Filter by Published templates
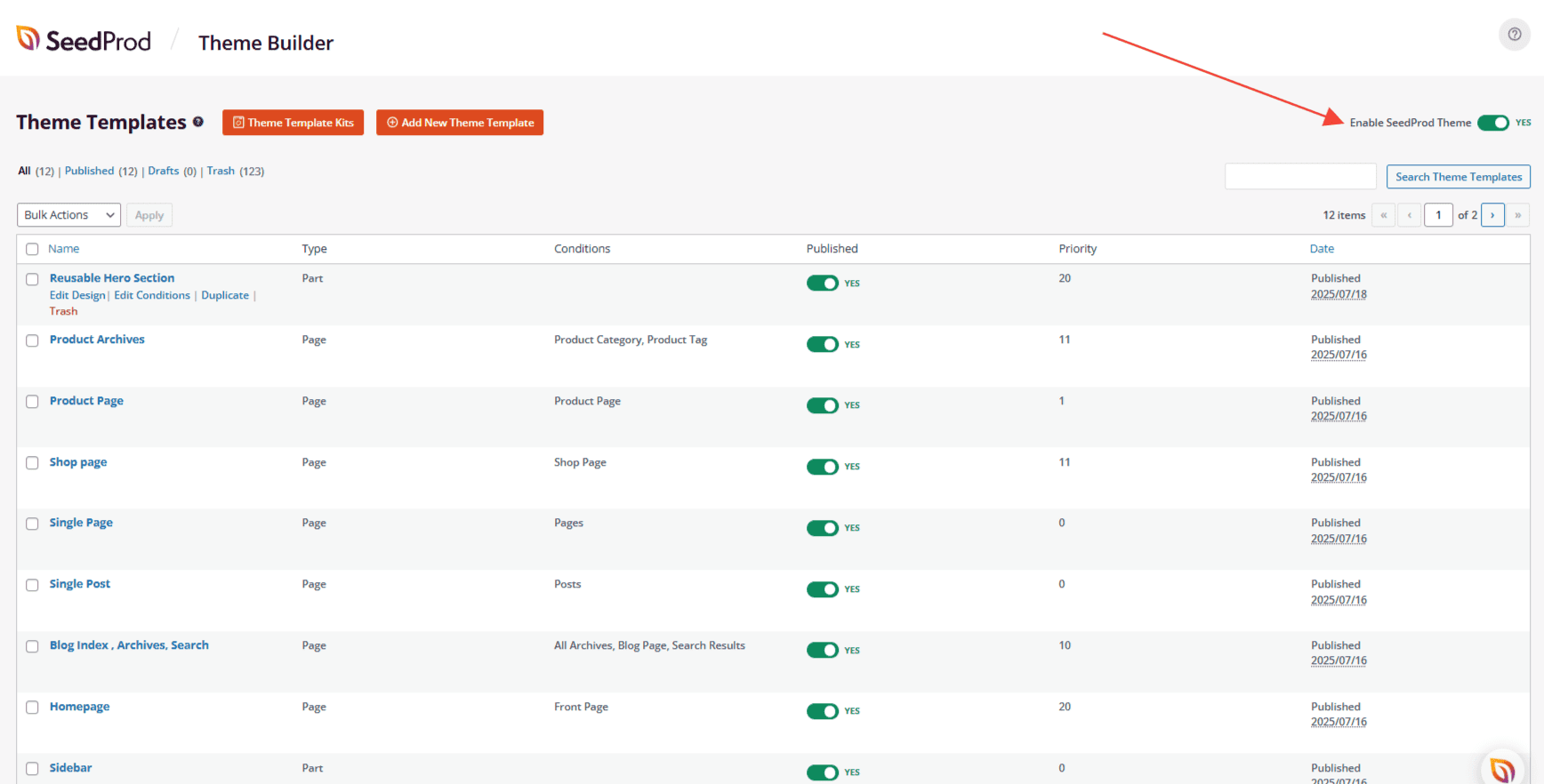This screenshot has height=784, width=1544. [x=89, y=171]
